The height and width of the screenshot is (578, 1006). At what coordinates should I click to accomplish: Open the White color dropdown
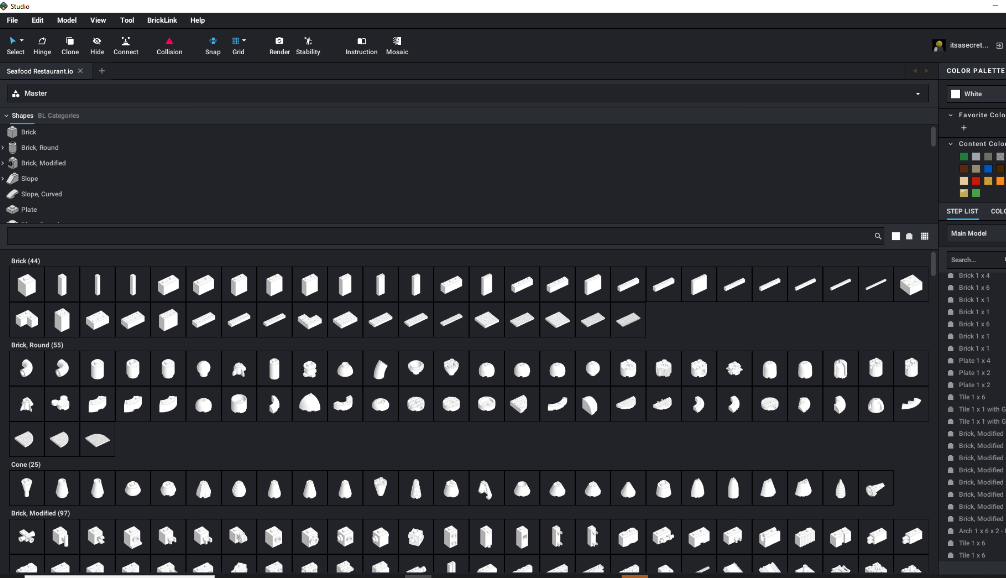977,94
